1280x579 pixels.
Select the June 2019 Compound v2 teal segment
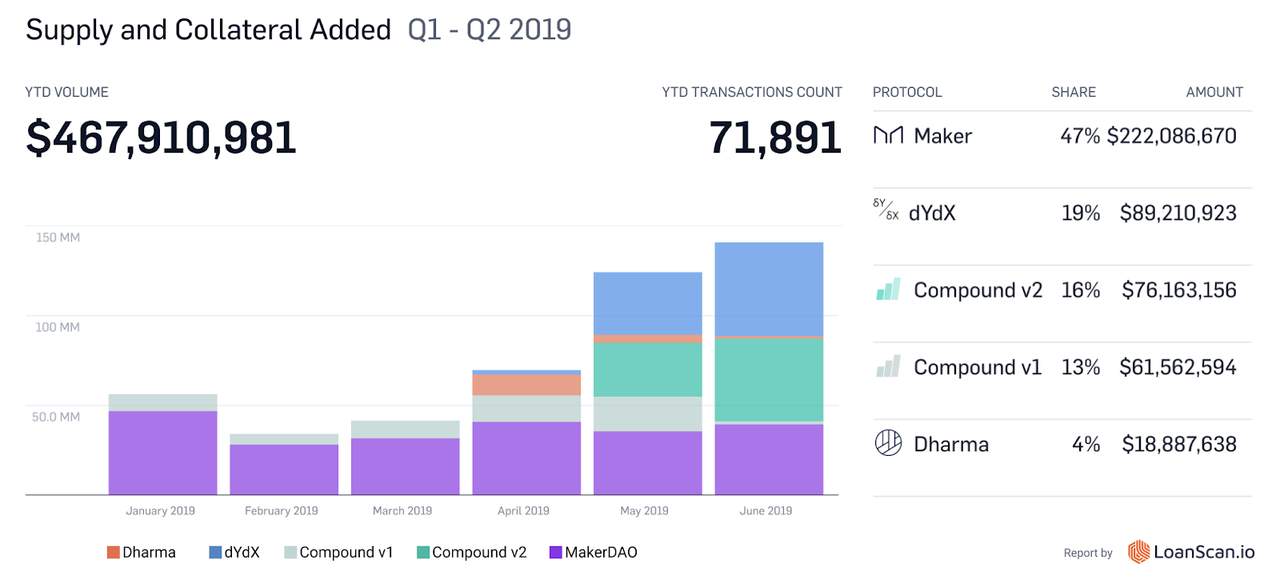(x=769, y=381)
